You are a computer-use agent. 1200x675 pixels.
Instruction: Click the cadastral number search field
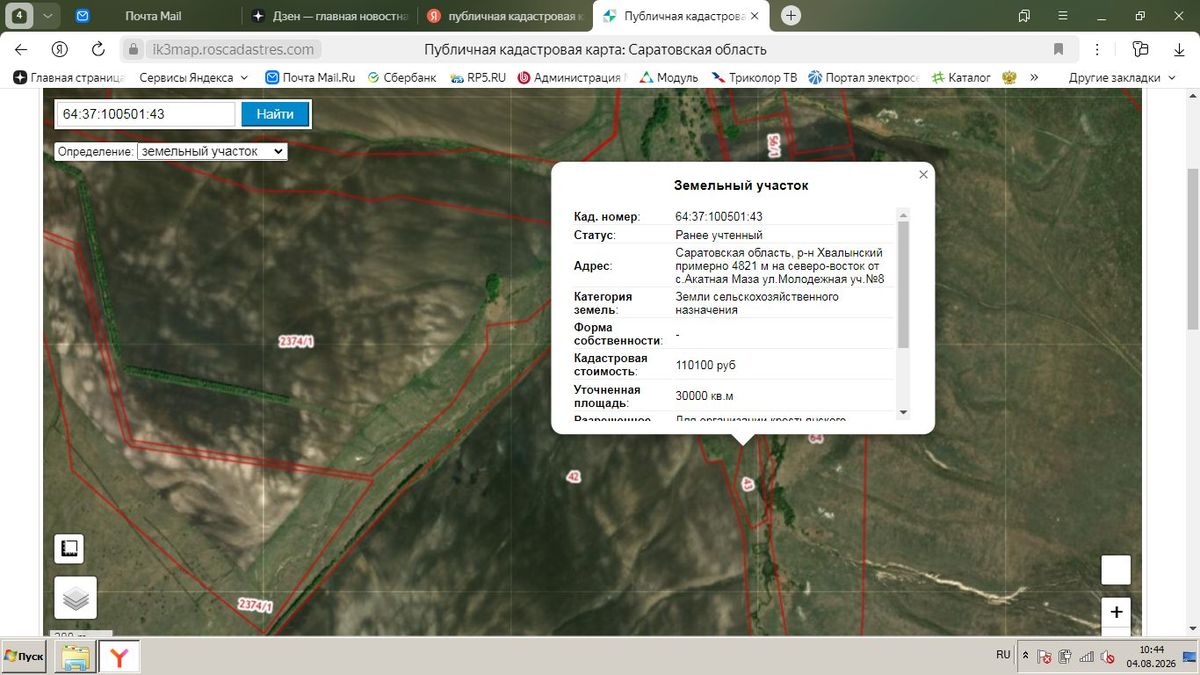pos(145,114)
